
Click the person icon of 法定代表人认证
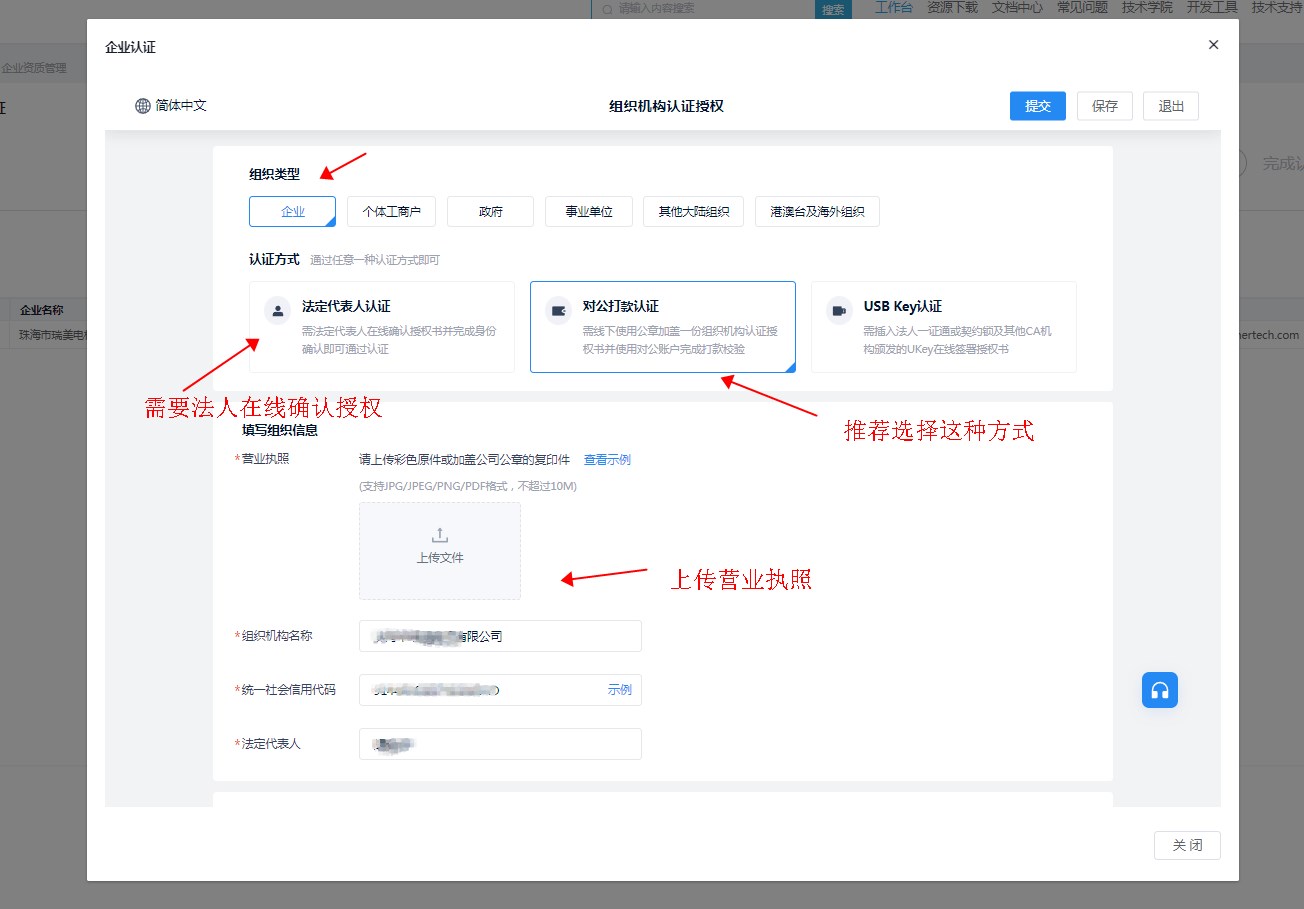278,311
